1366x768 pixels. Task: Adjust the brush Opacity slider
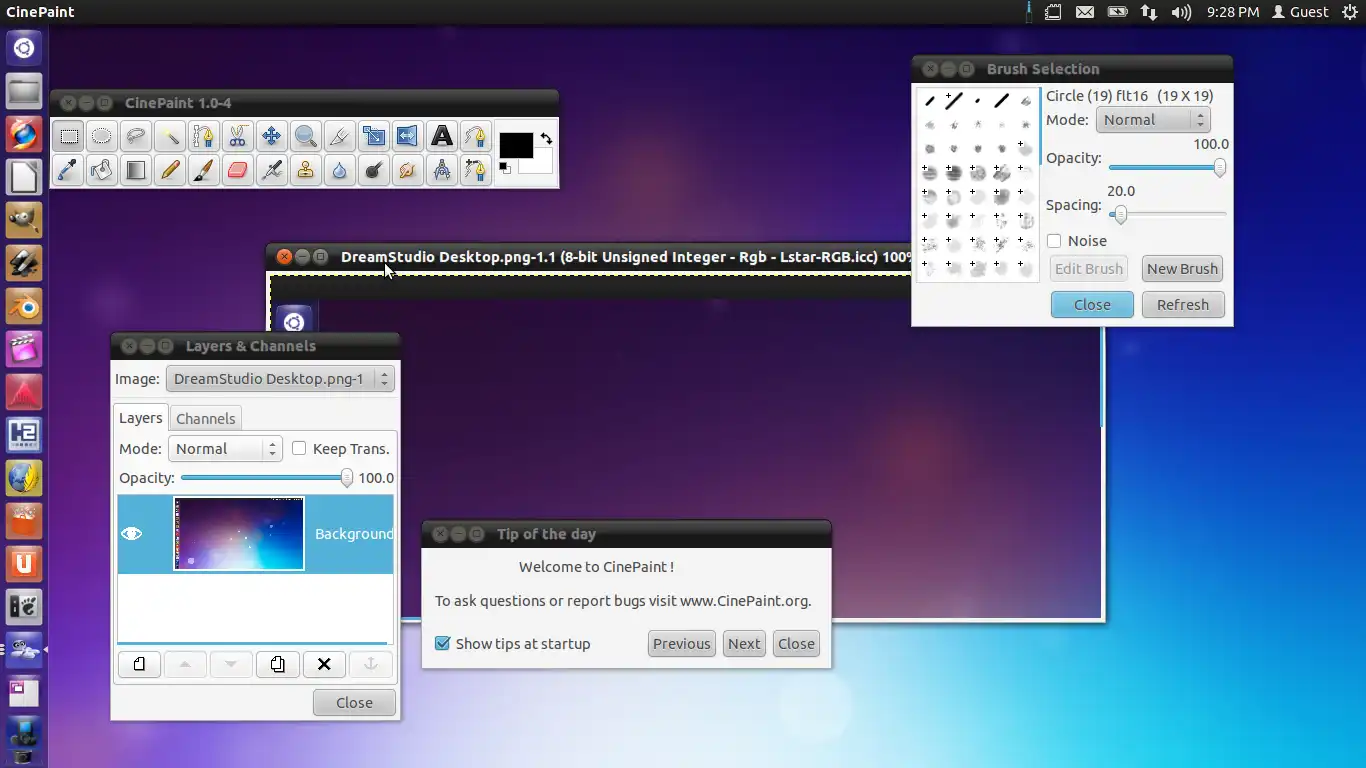[x=1167, y=168]
